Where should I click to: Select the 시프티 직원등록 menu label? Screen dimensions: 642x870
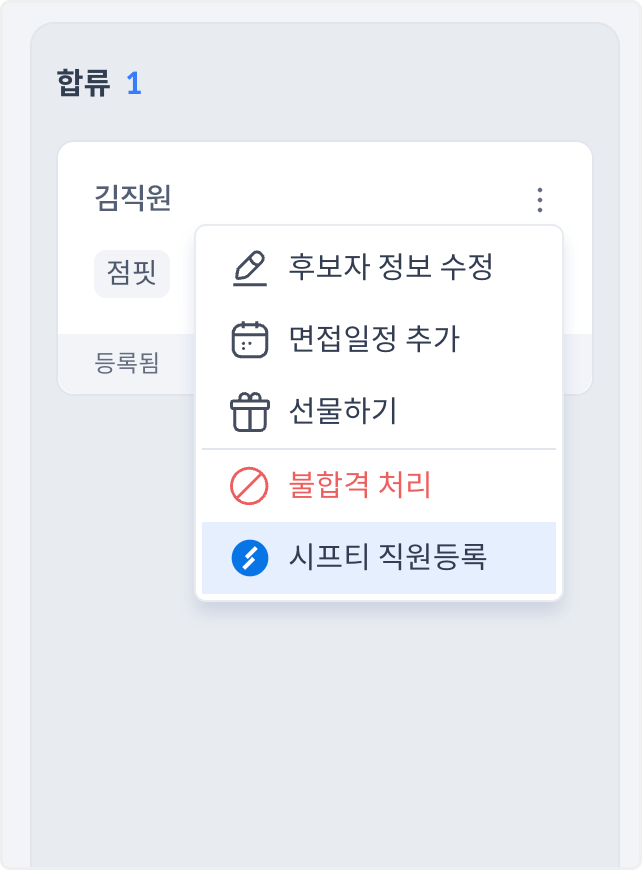[388, 558]
